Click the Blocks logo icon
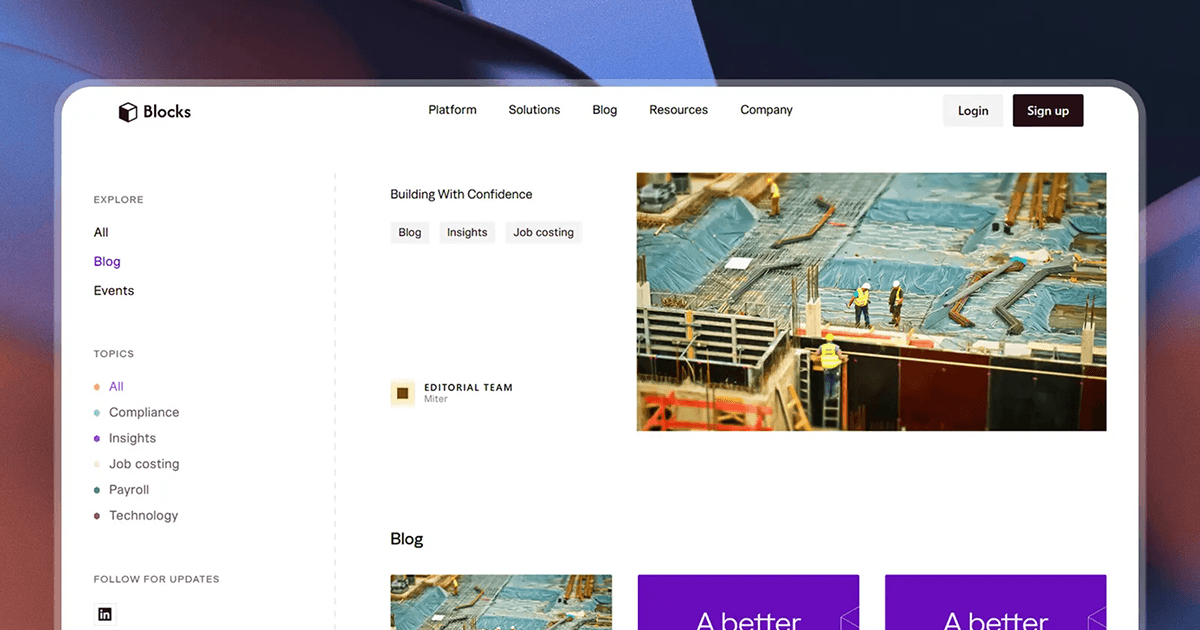 coord(127,112)
